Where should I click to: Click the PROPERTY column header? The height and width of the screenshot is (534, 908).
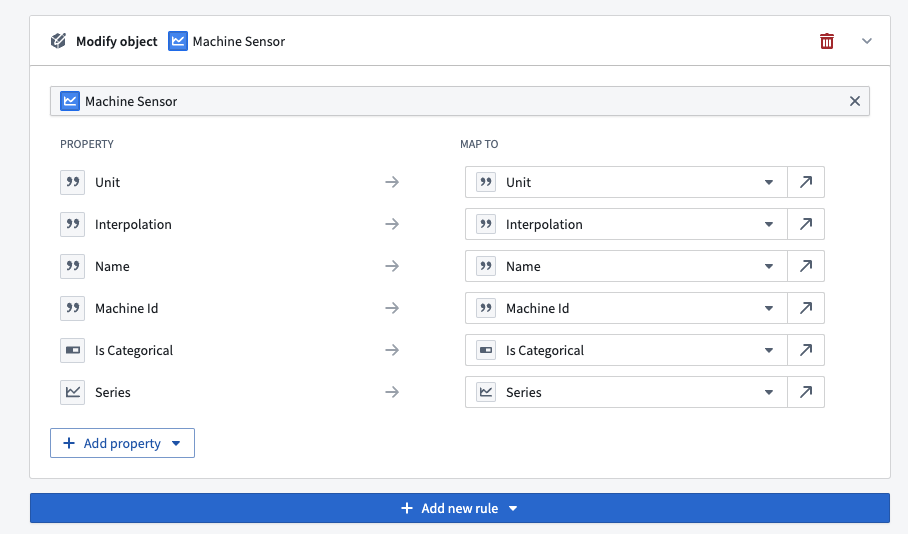[87, 144]
